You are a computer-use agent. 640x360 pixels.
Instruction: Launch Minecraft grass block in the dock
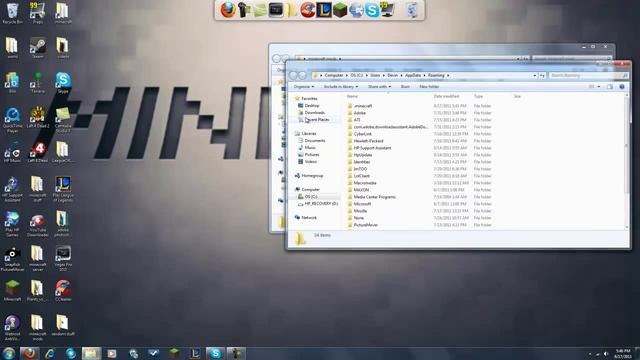(x=340, y=10)
